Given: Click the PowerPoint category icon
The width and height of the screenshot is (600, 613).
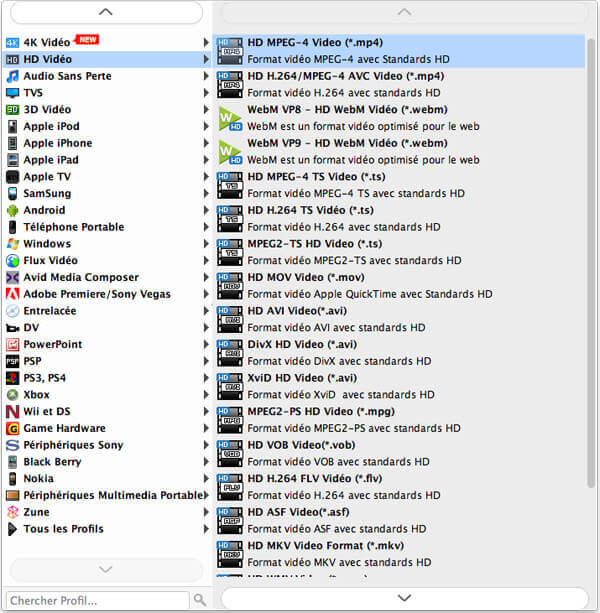Looking at the screenshot, I should point(12,345).
